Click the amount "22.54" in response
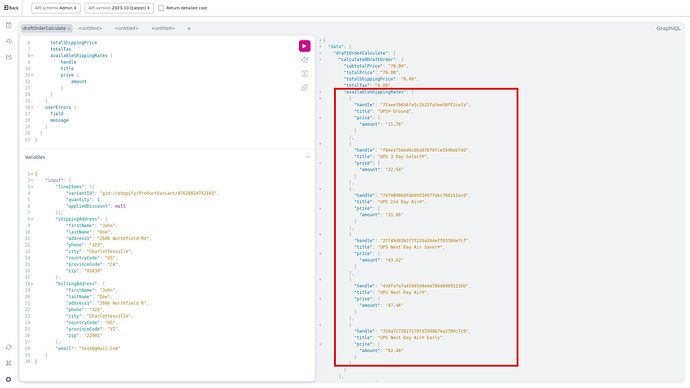This screenshot has height=388, width=690. 394,170
